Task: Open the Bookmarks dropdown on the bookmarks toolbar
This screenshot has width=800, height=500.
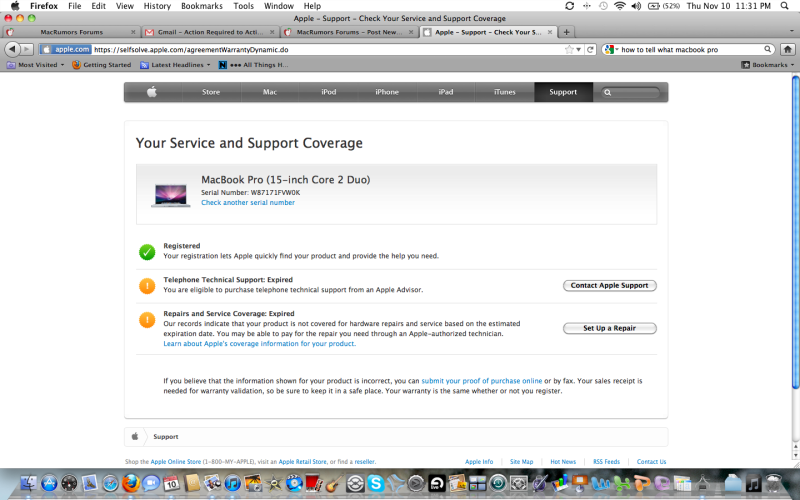Action: [768, 65]
